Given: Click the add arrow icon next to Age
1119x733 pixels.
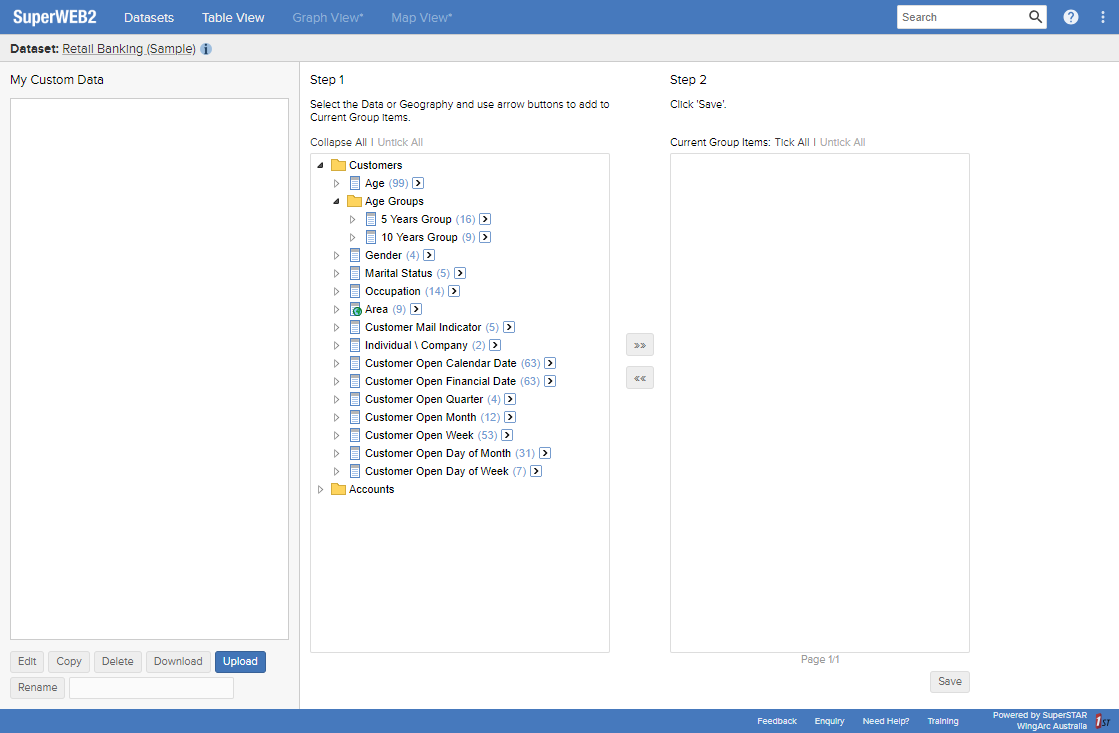Looking at the screenshot, I should 418,183.
